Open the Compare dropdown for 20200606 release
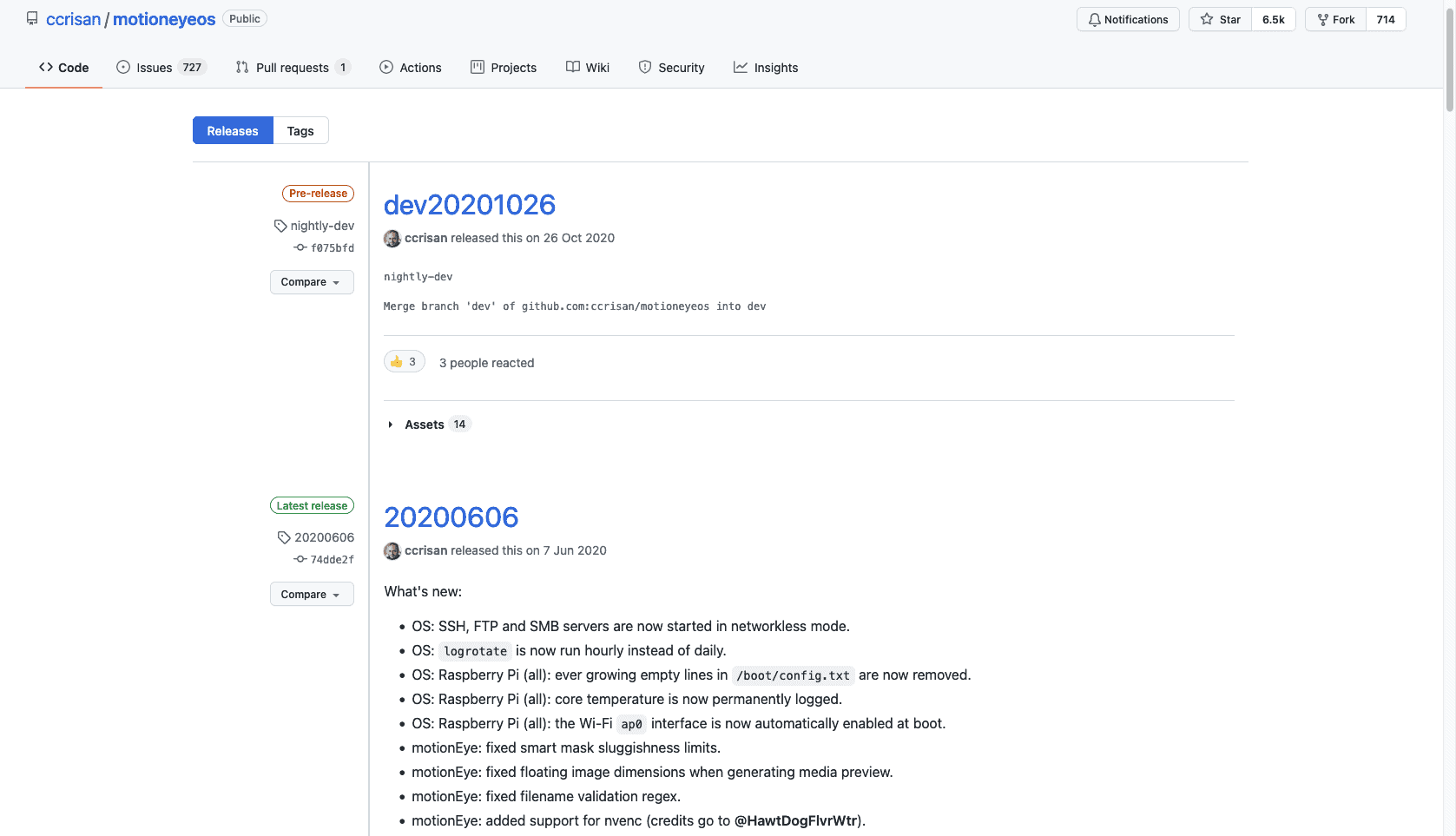This screenshot has width=1456, height=836. point(312,594)
